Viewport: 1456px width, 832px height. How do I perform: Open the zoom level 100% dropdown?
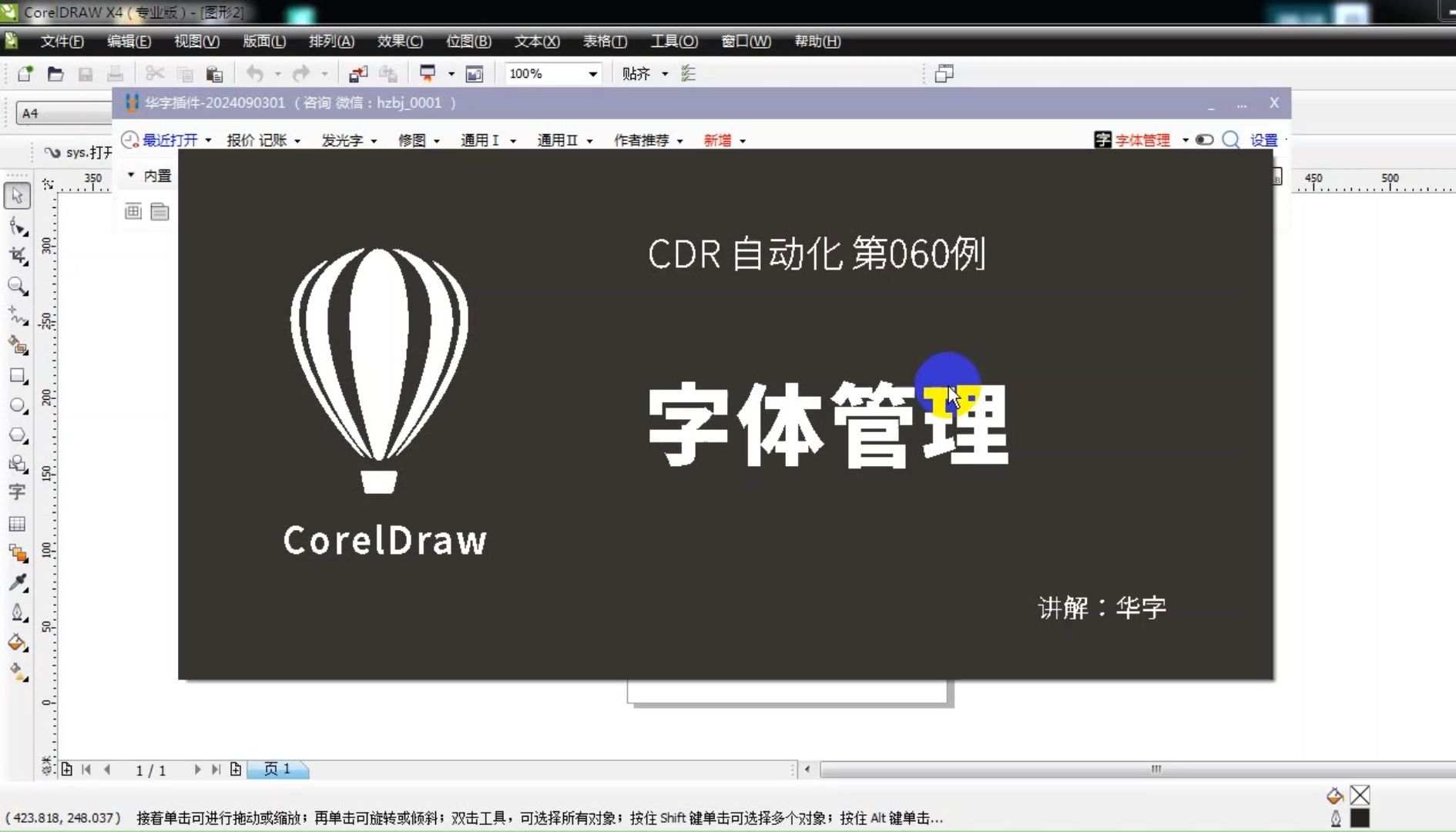[x=592, y=74]
